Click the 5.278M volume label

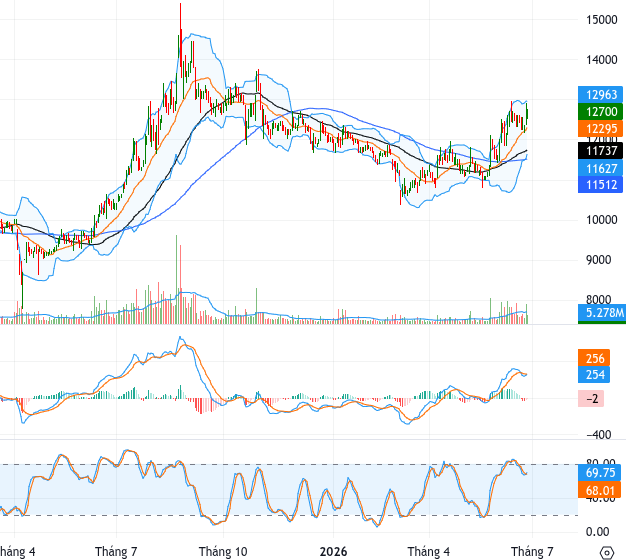pyautogui.click(x=602, y=313)
